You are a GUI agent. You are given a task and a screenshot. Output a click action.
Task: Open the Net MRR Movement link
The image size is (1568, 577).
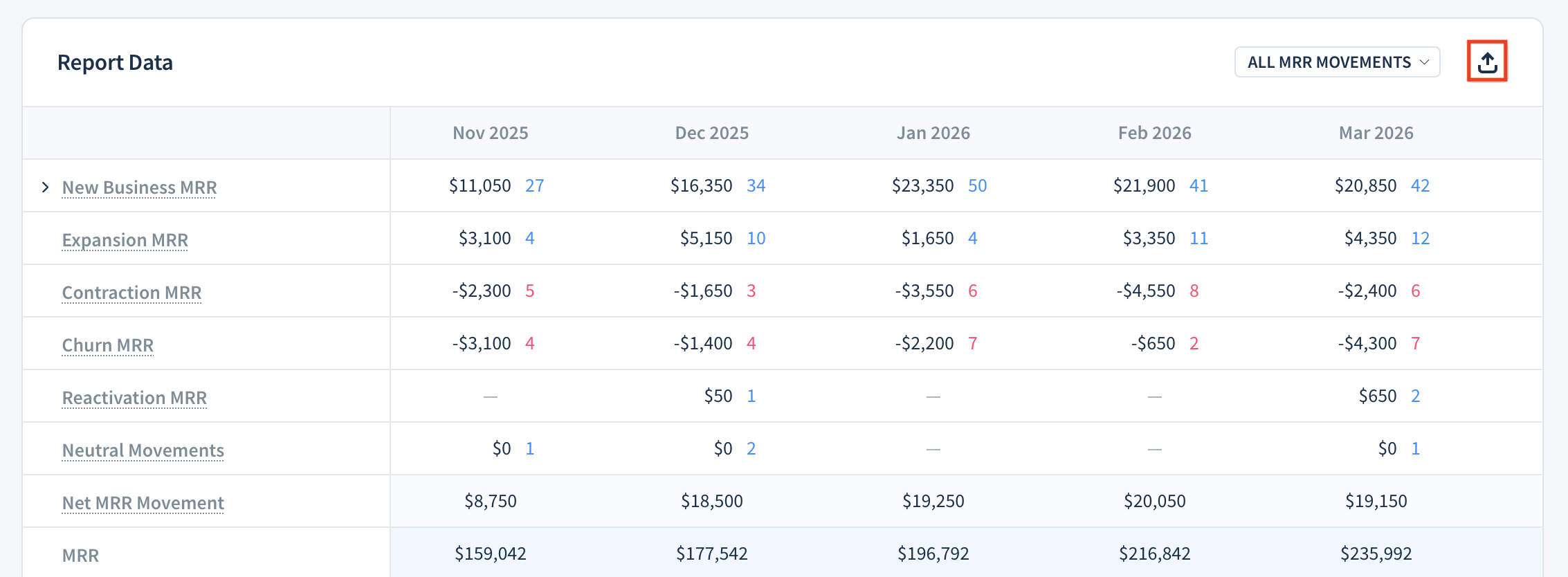pos(143,503)
